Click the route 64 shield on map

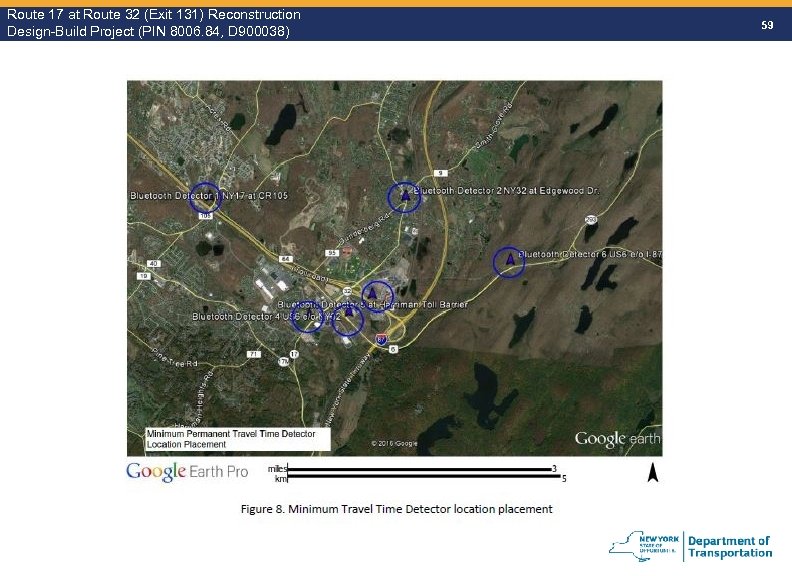pos(285,259)
